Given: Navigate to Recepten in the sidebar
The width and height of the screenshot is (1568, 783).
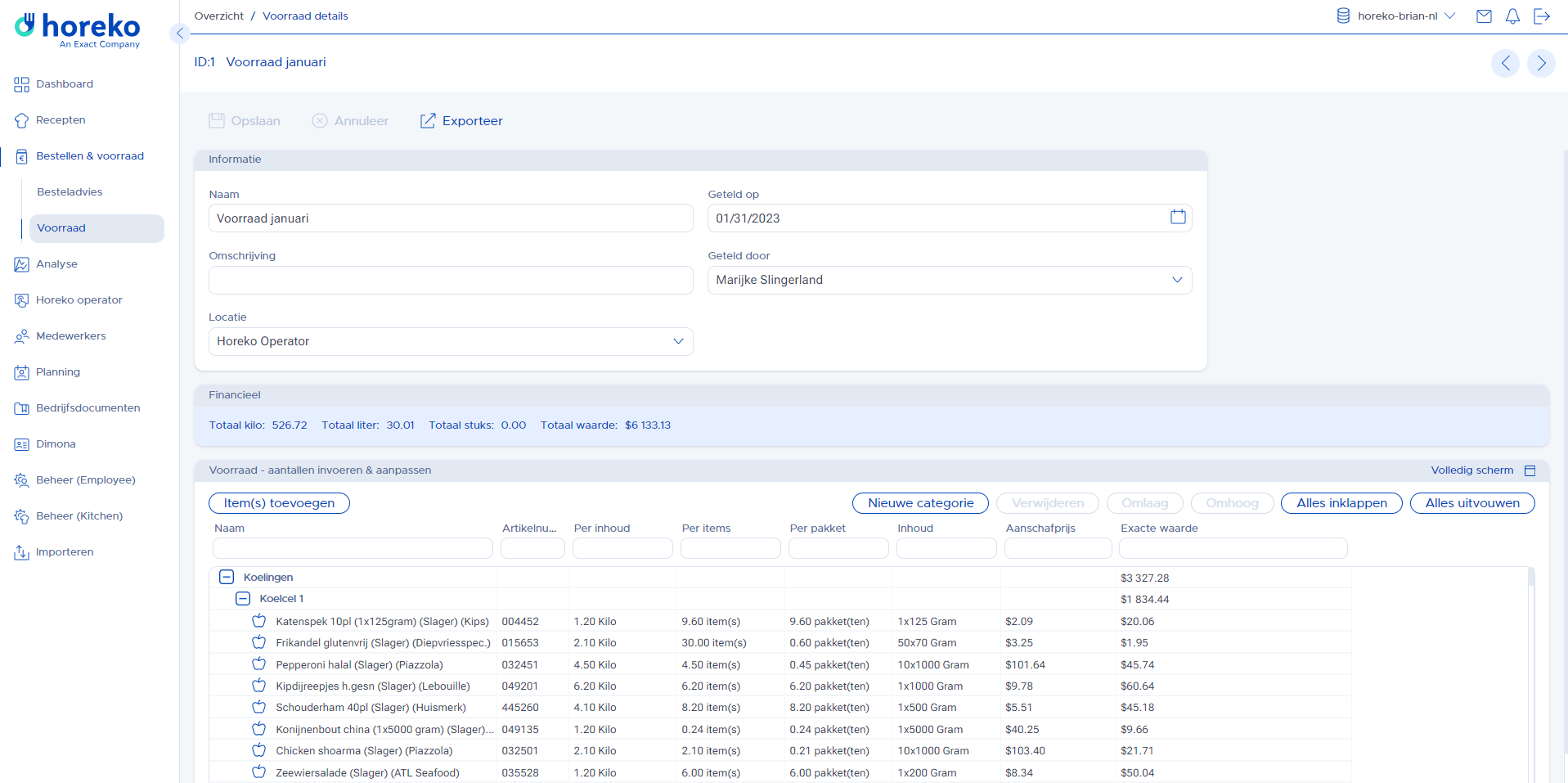Looking at the screenshot, I should pos(61,120).
